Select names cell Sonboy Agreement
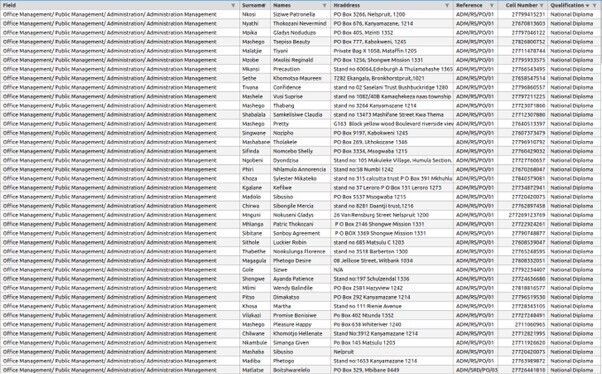Image resolution: width=602 pixels, height=374 pixels. click(301, 233)
